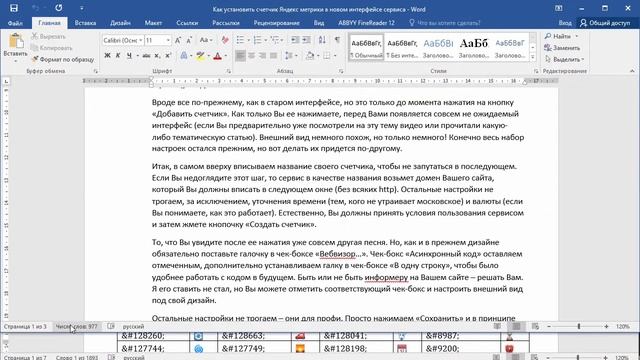
Task: Align text left in paragraph group
Action: point(240,56)
